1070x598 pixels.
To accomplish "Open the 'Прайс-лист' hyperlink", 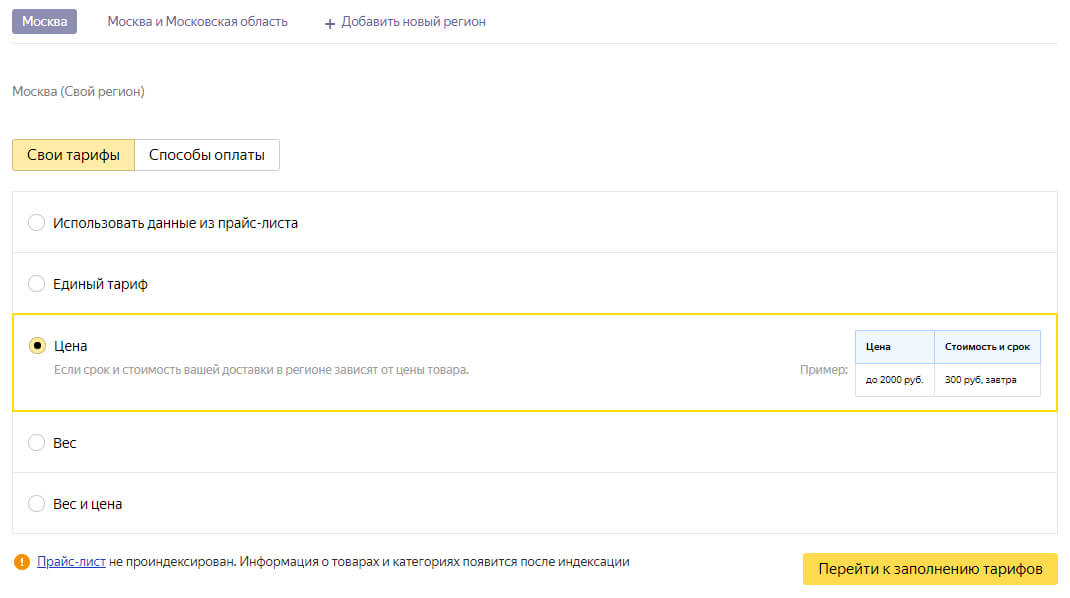I will pyautogui.click(x=71, y=562).
